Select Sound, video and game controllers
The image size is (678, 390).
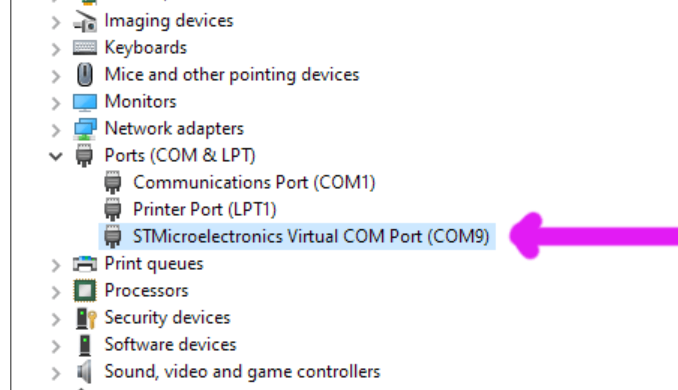click(x=242, y=372)
